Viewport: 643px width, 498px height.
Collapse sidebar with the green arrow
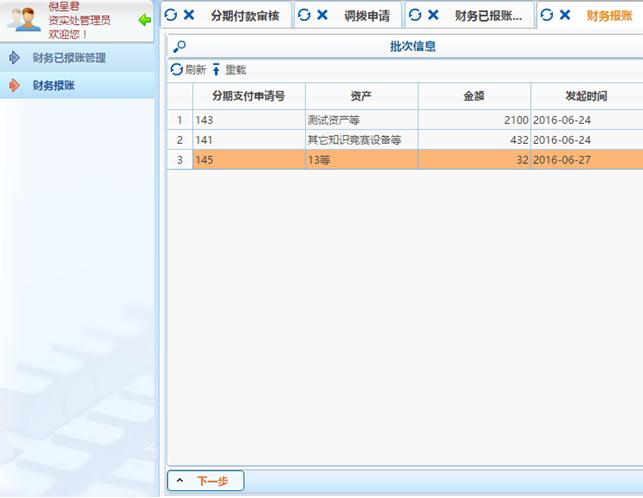coord(145,20)
